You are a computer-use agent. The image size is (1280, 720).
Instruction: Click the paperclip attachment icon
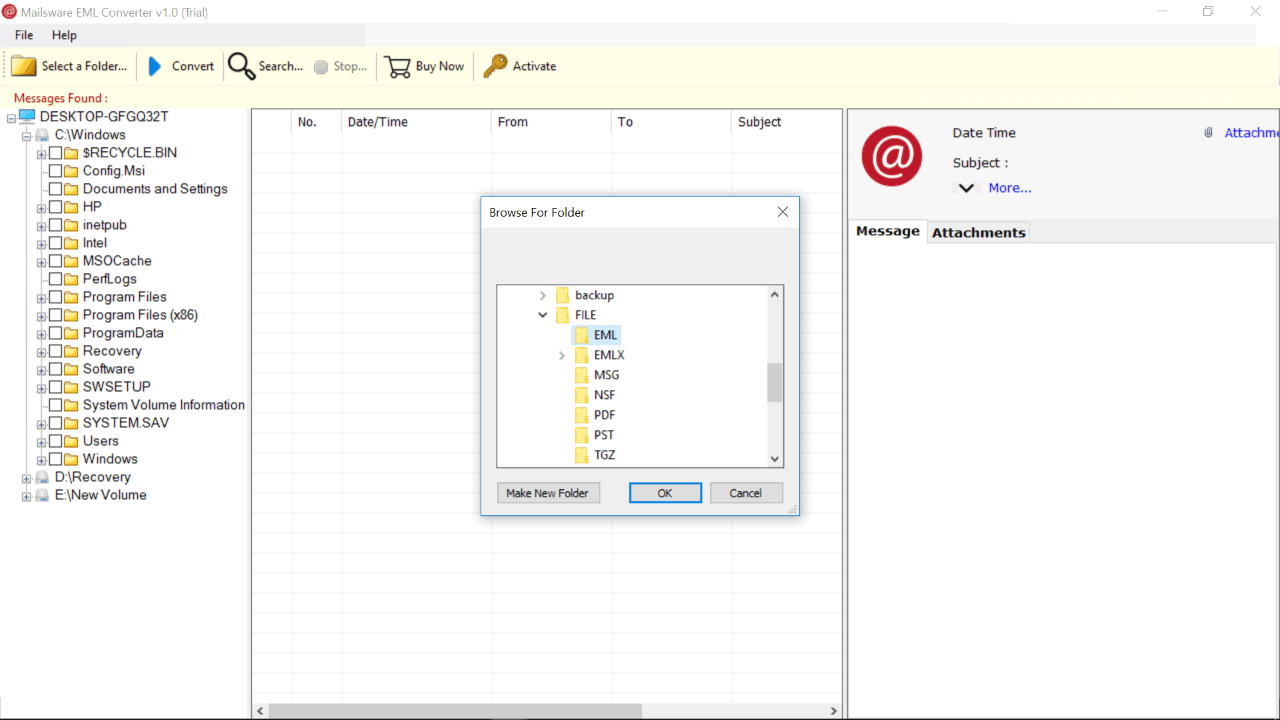1209,133
